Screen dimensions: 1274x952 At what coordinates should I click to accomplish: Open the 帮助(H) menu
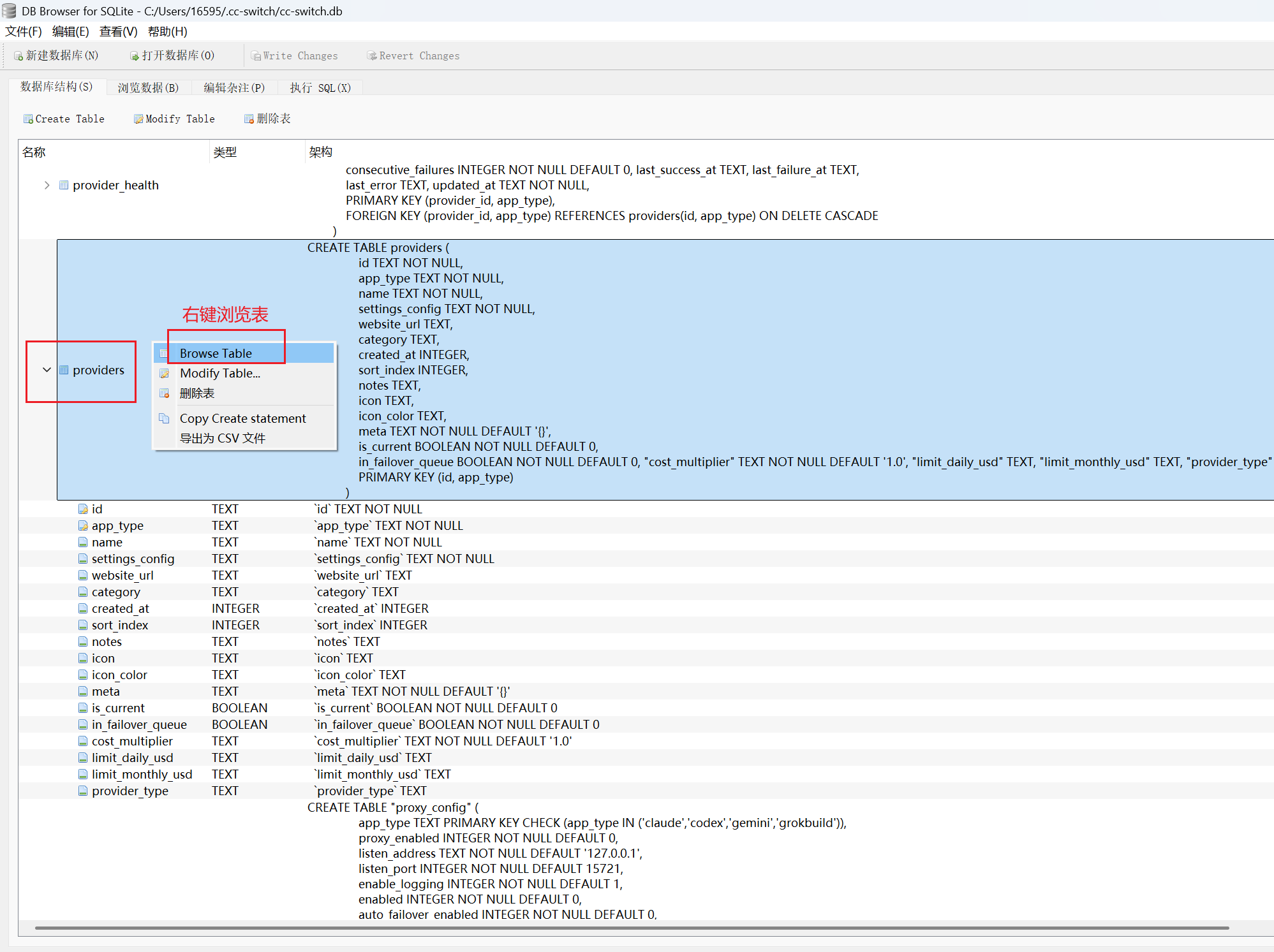point(167,32)
